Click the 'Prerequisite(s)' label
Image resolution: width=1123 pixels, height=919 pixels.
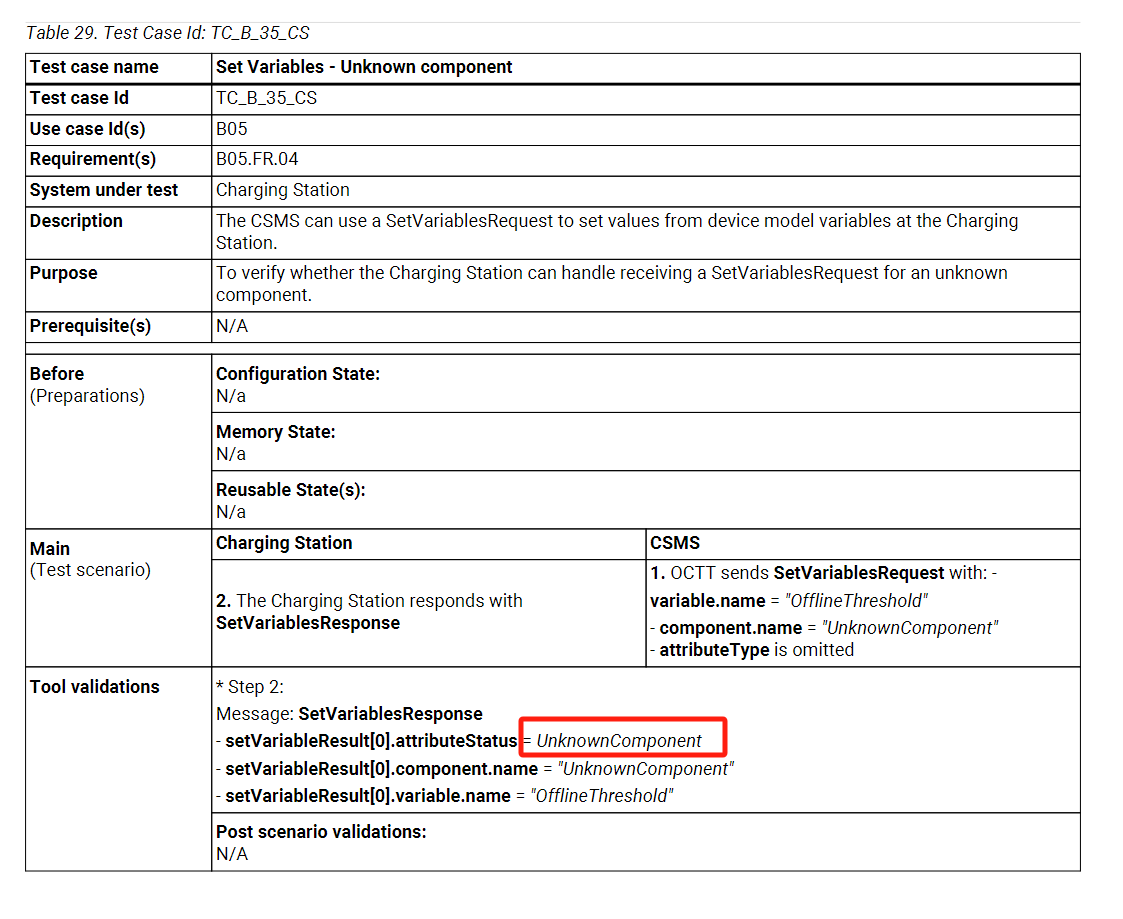click(90, 326)
